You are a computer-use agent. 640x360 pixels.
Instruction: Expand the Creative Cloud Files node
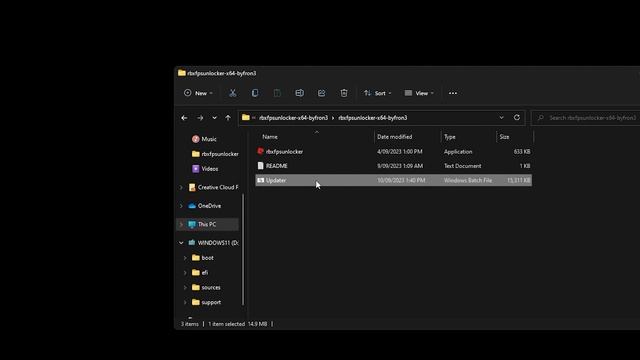coord(181,187)
